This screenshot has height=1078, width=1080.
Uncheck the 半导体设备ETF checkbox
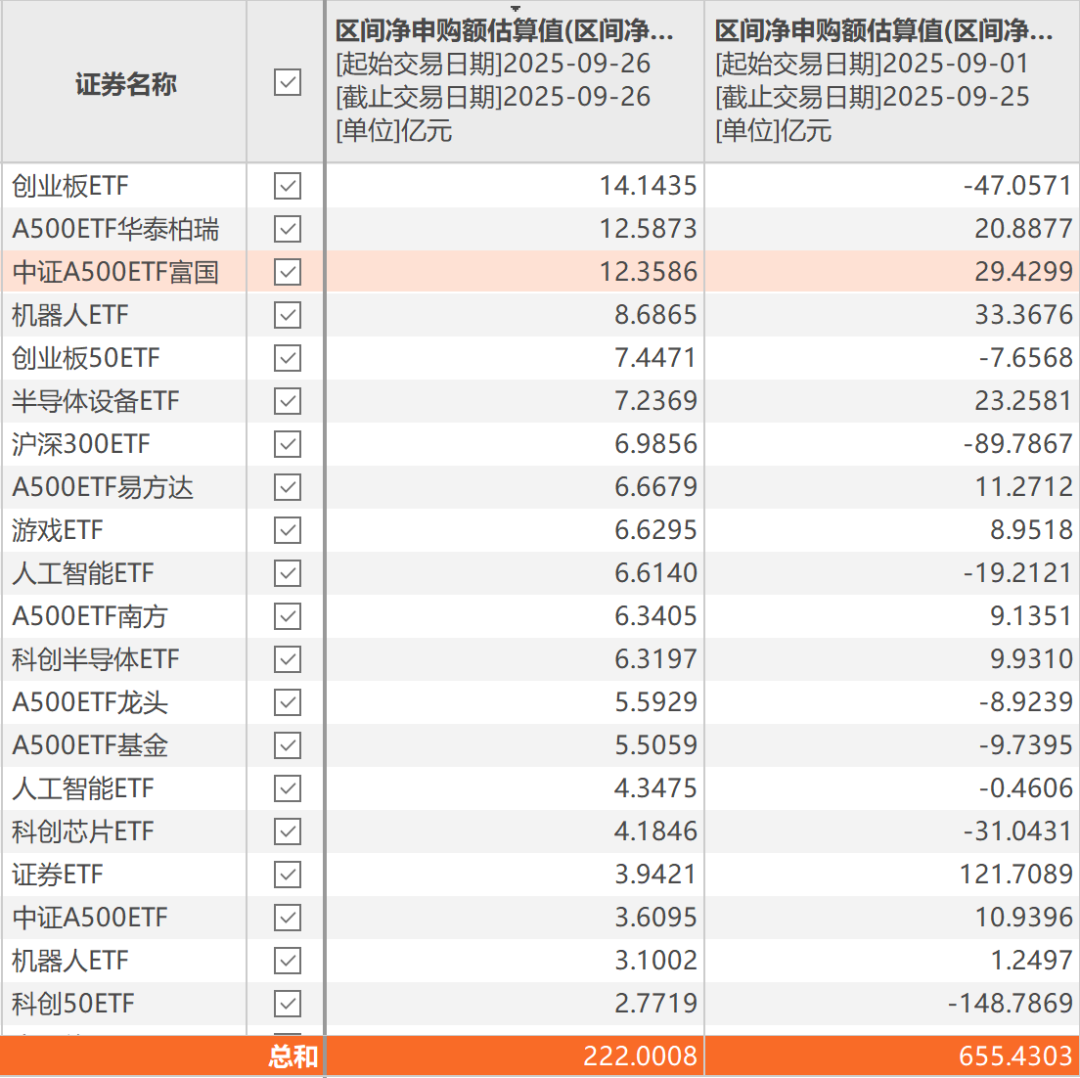click(x=287, y=401)
